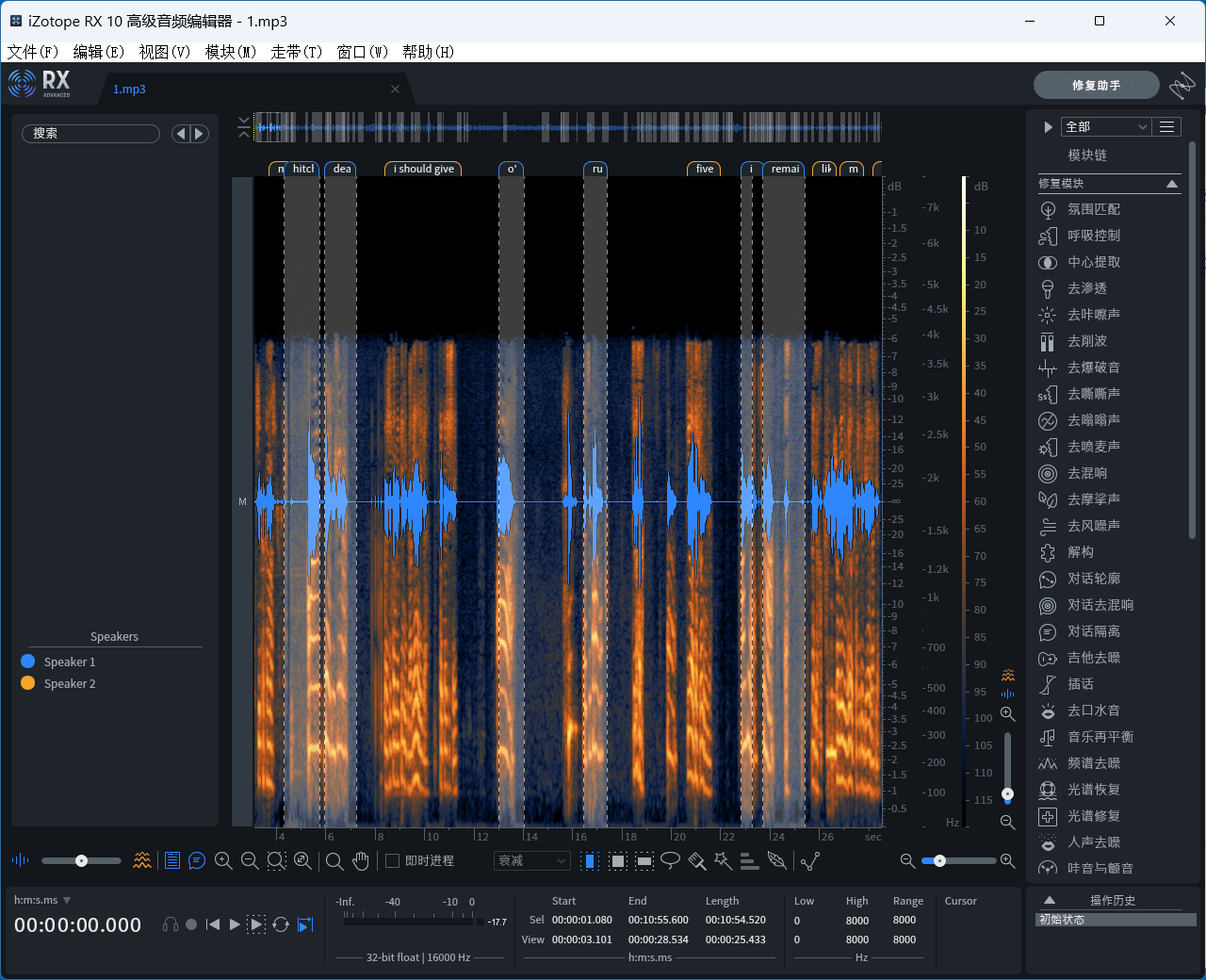Open the 视图(V) menu

pyautogui.click(x=165, y=52)
